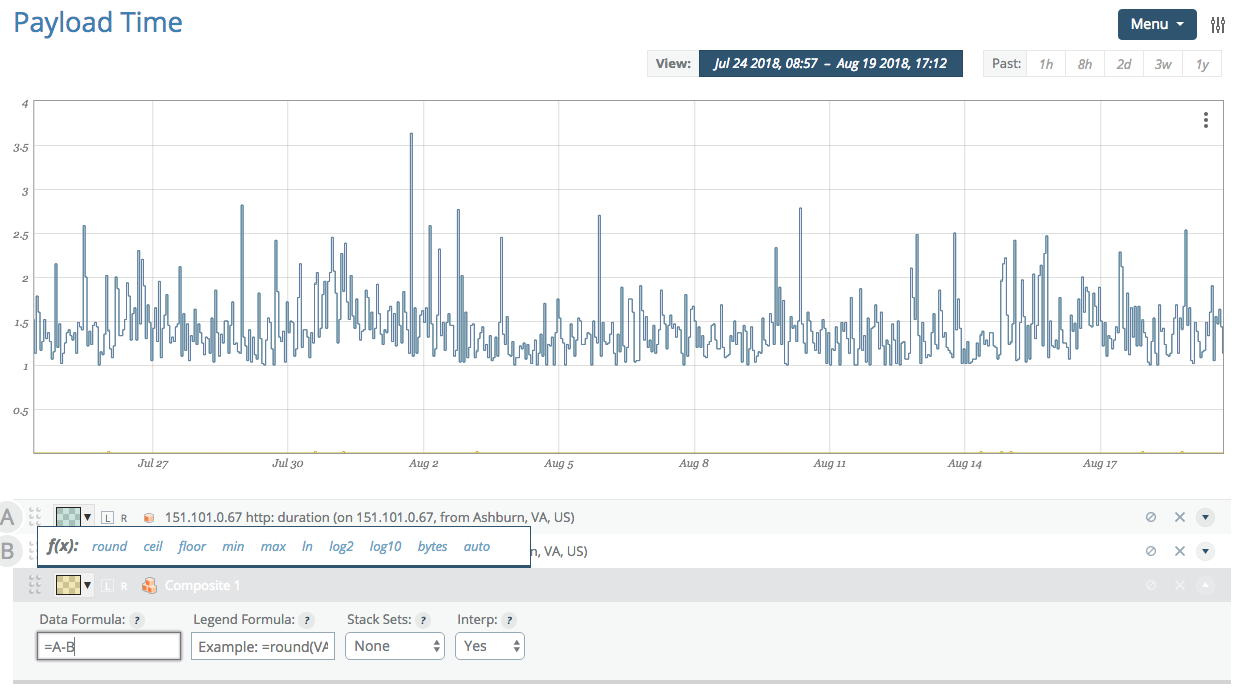The image size is (1243, 693).
Task: Open the Interp dropdown set to Yes
Action: coord(489,646)
